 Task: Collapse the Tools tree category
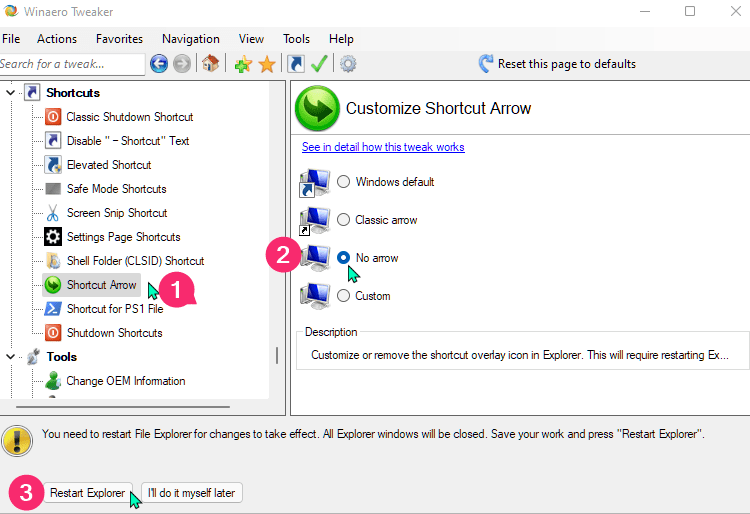coord(11,356)
